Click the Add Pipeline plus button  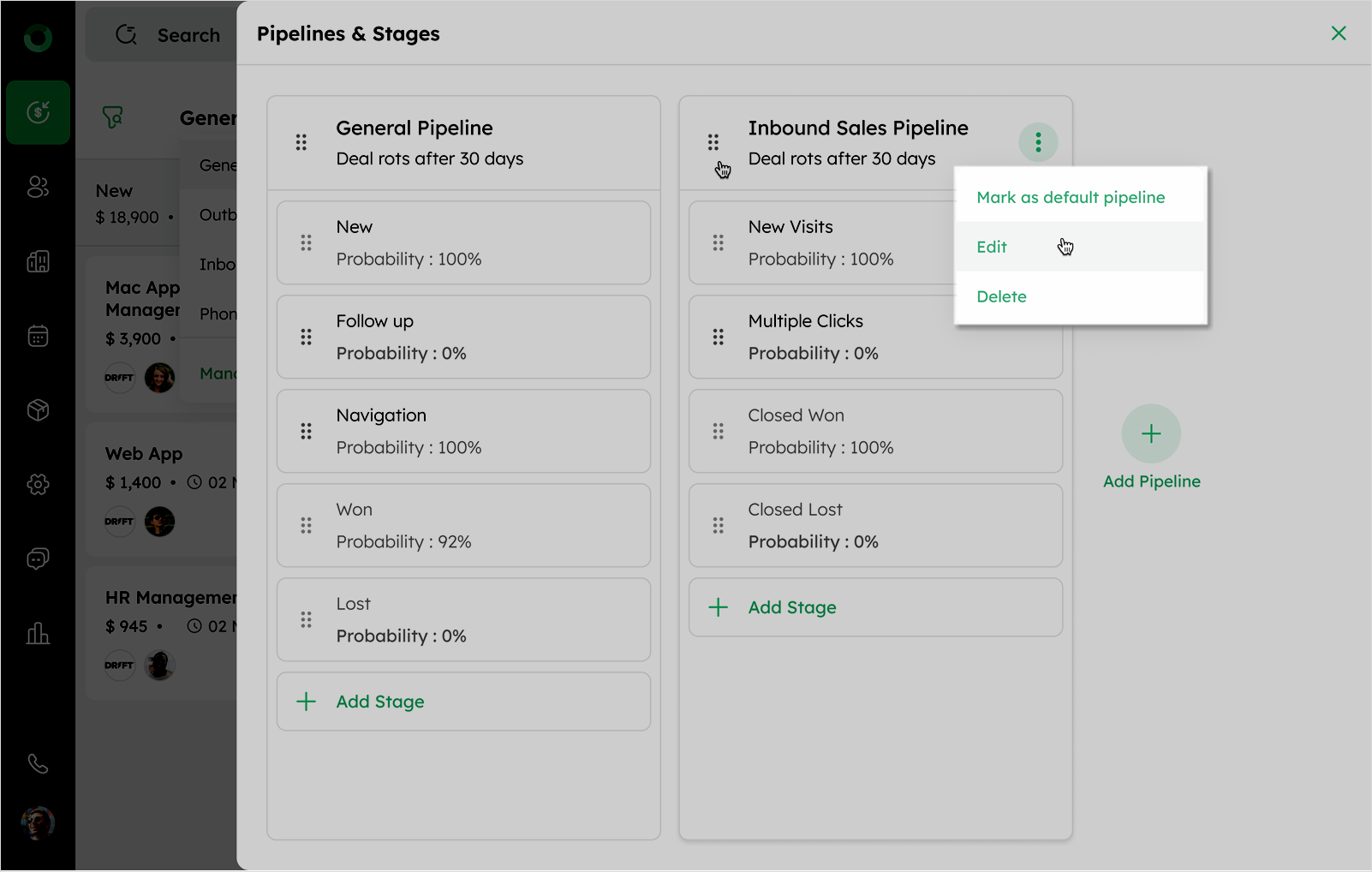pyautogui.click(x=1151, y=433)
